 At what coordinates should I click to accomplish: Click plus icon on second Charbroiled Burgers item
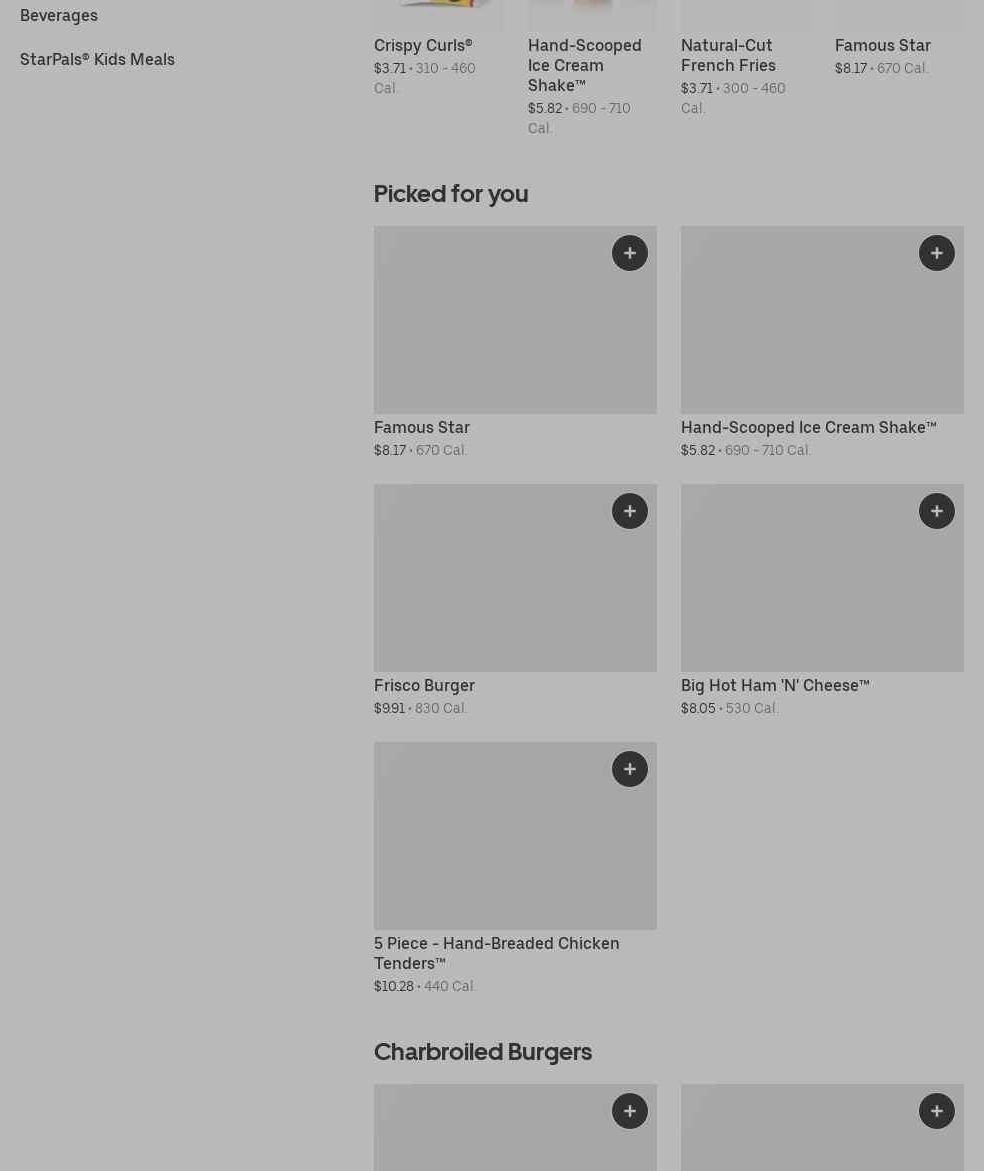936,1111
